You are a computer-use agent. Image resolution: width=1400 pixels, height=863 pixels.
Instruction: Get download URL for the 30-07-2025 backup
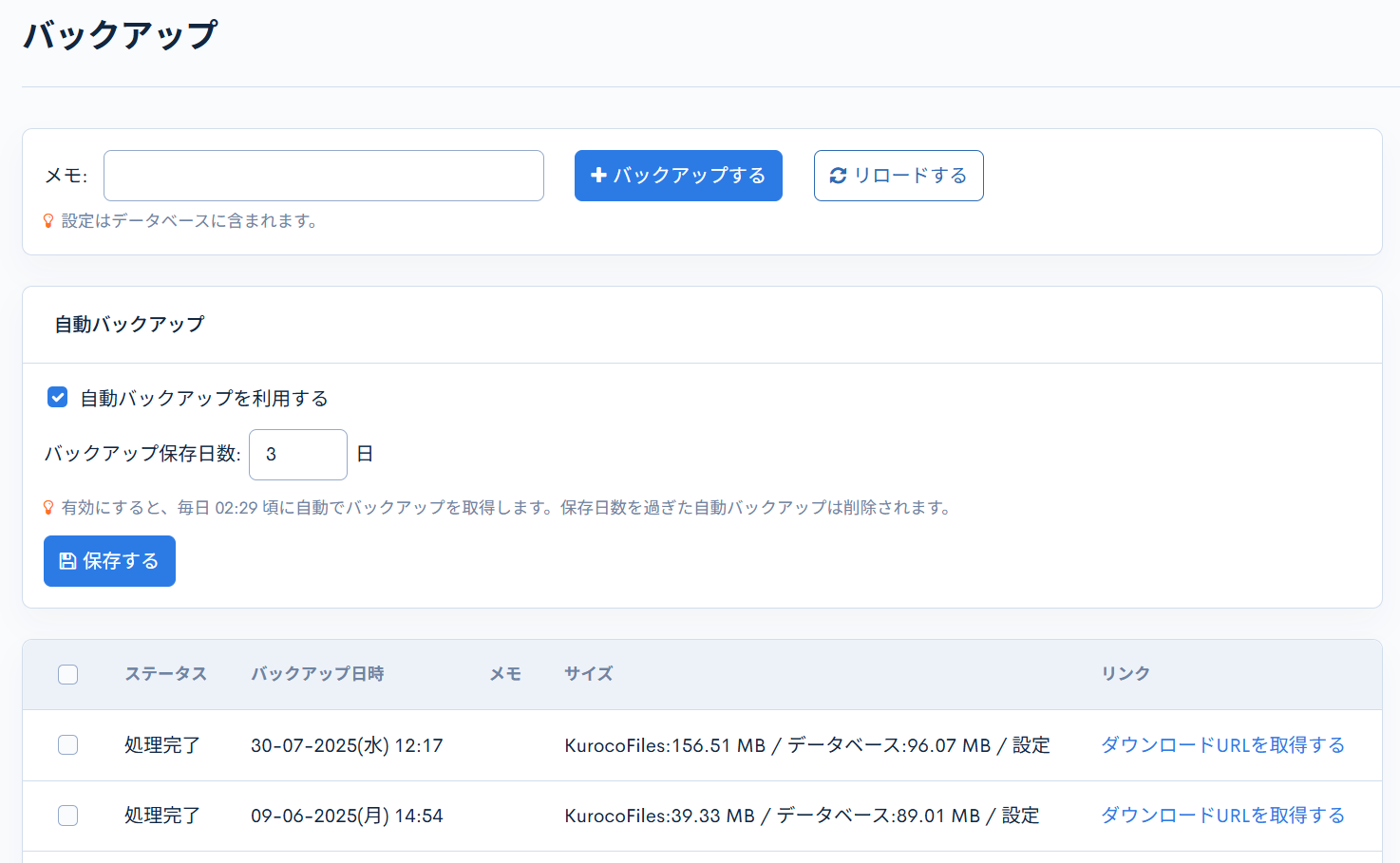[1222, 745]
